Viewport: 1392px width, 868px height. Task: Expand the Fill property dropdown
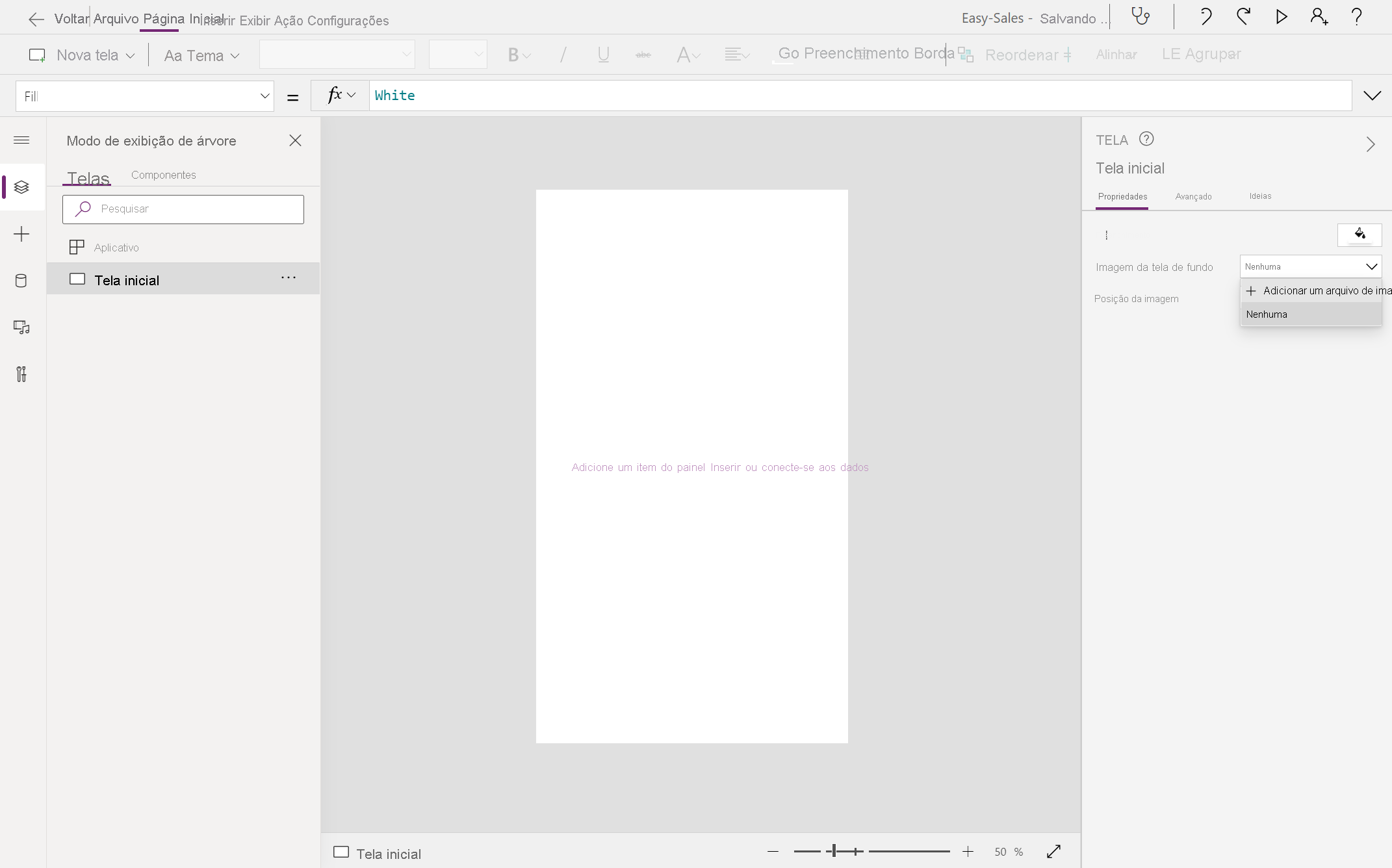point(264,96)
